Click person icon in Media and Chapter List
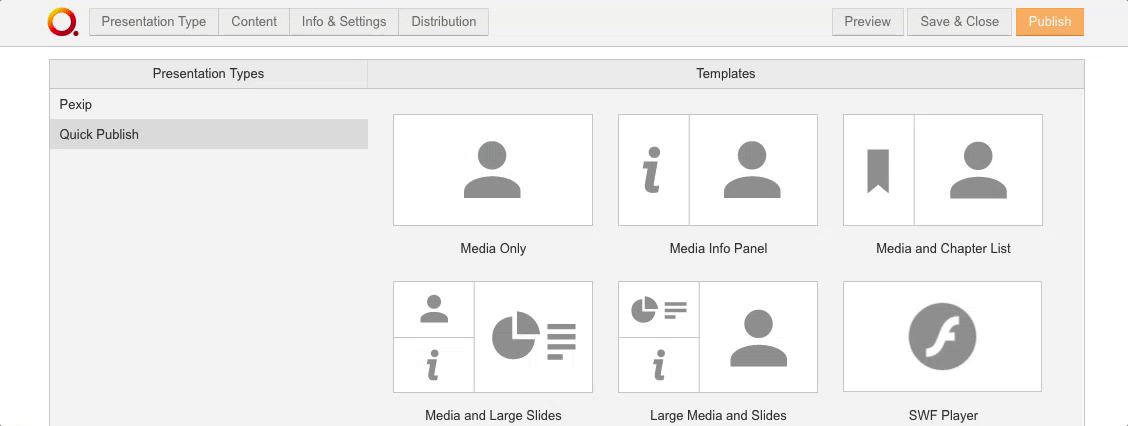Image resolution: width=1128 pixels, height=426 pixels. [x=977, y=170]
